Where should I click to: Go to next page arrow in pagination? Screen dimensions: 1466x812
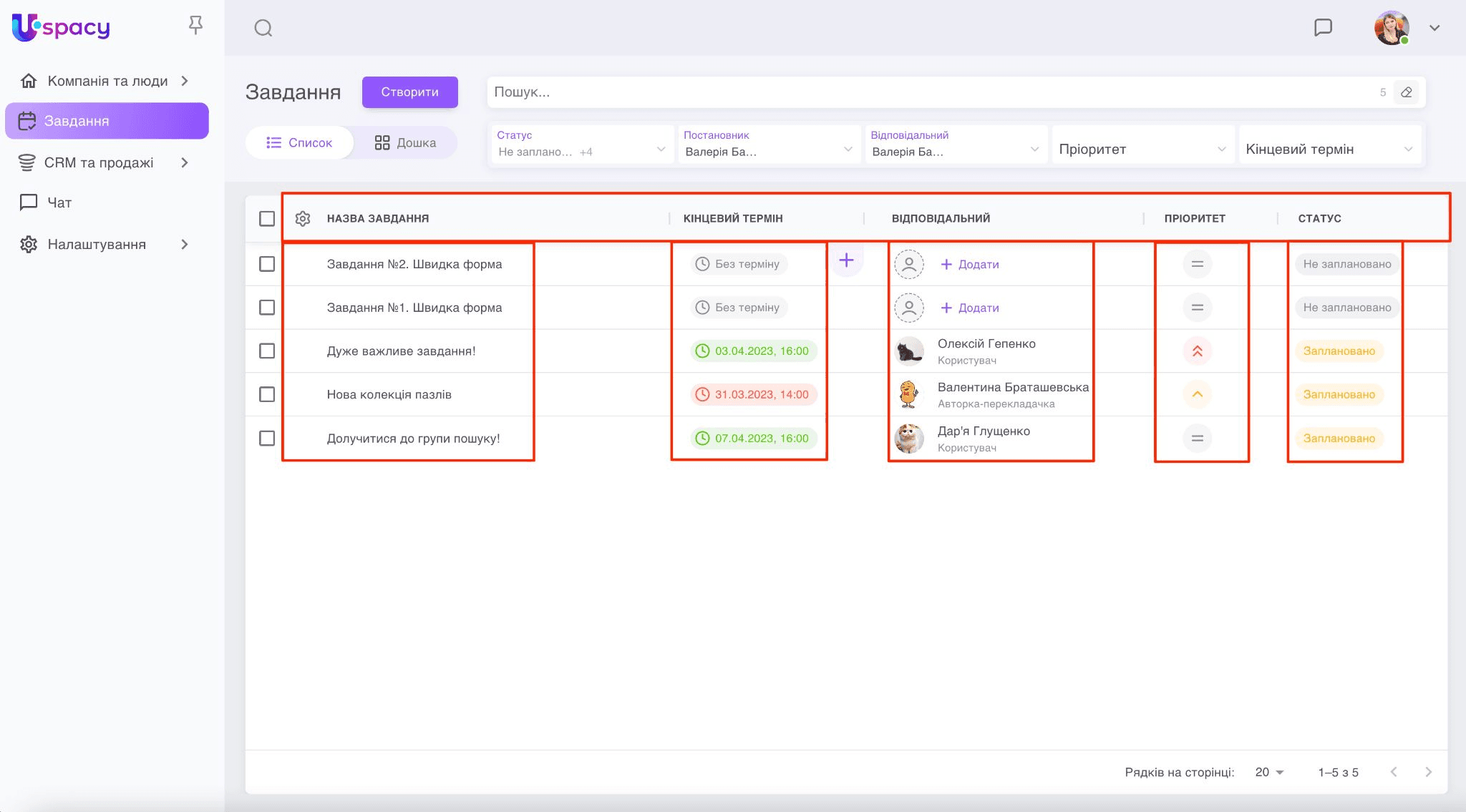coord(1428,772)
